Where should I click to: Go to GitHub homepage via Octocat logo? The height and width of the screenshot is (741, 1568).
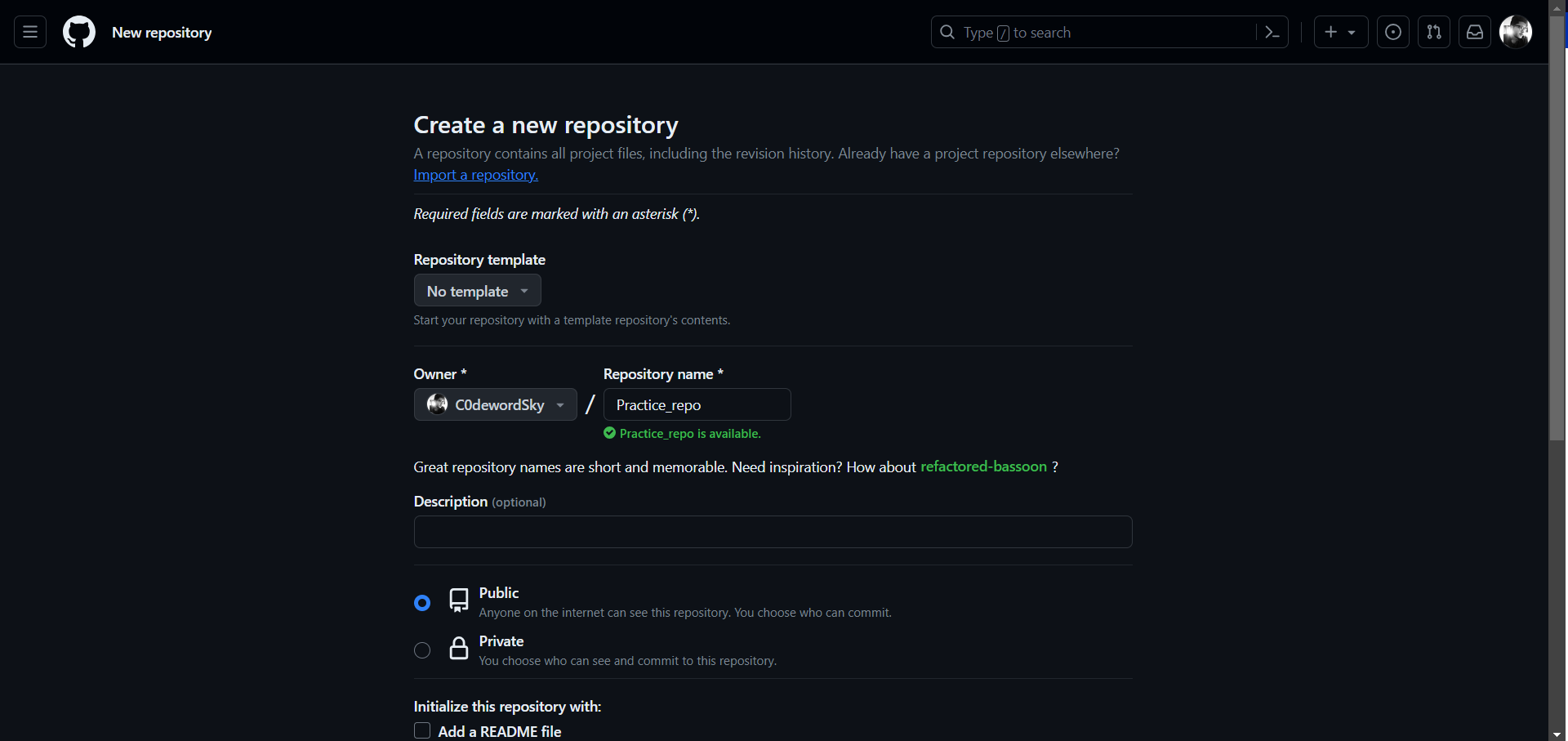(x=79, y=32)
